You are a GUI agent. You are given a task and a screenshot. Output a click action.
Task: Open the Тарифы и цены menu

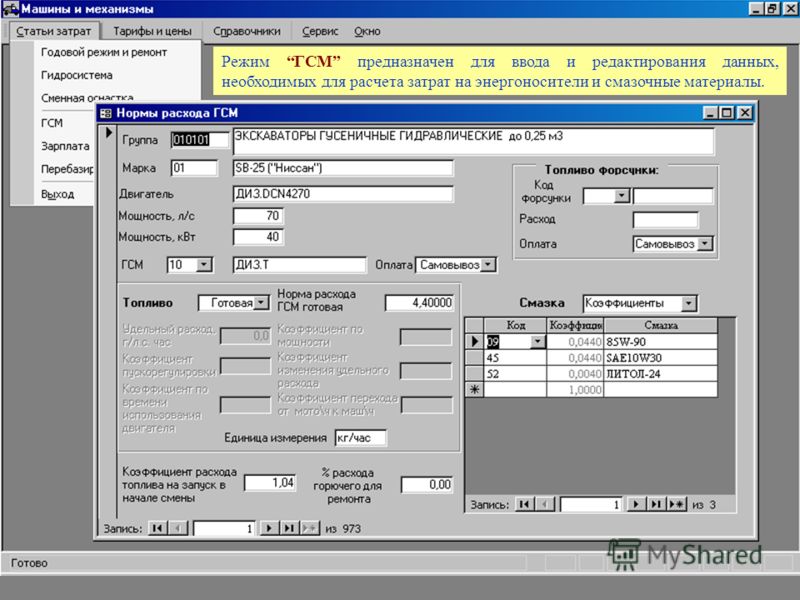(x=152, y=31)
